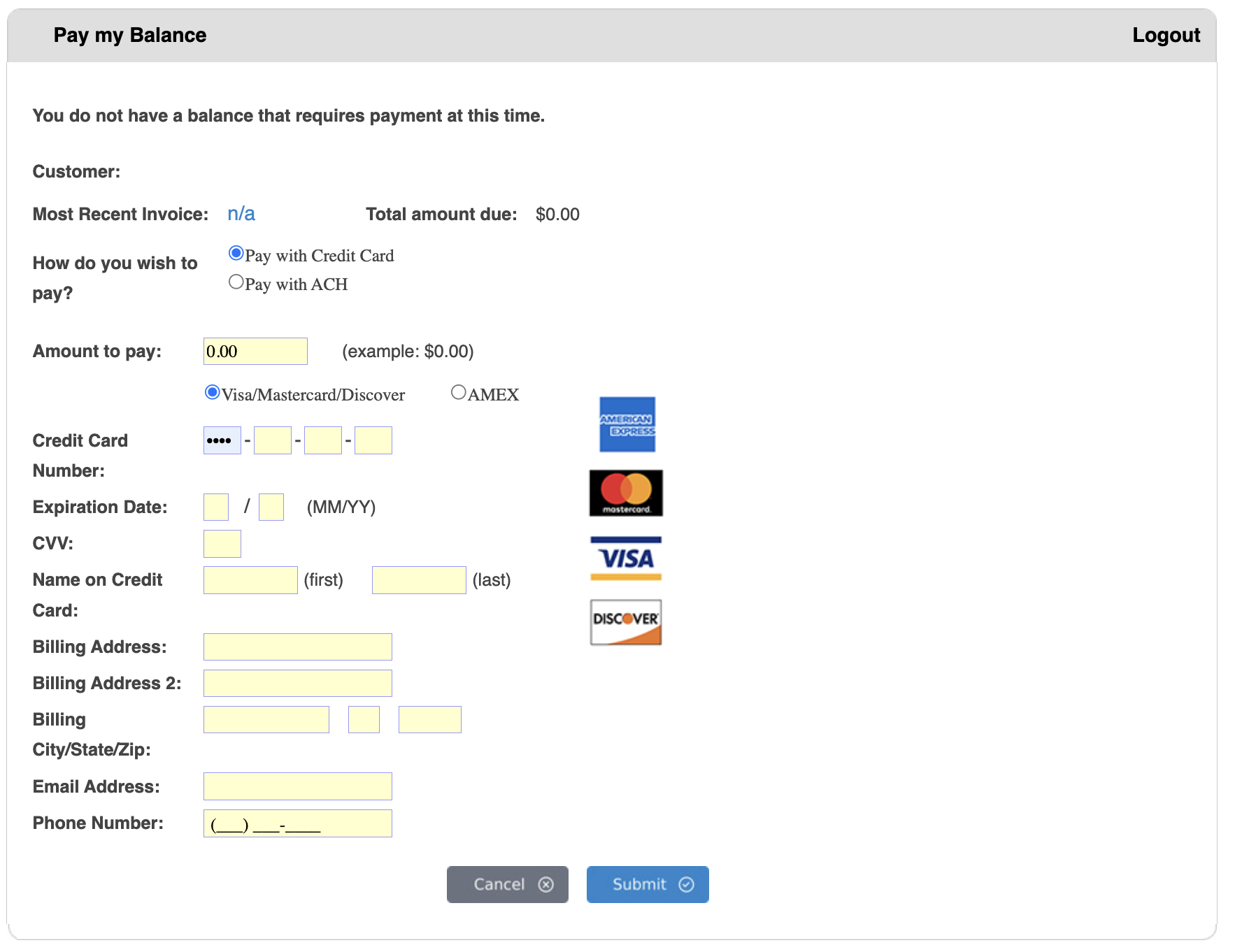The width and height of the screenshot is (1235, 952).
Task: Click Logout in the header
Action: [x=1166, y=34]
